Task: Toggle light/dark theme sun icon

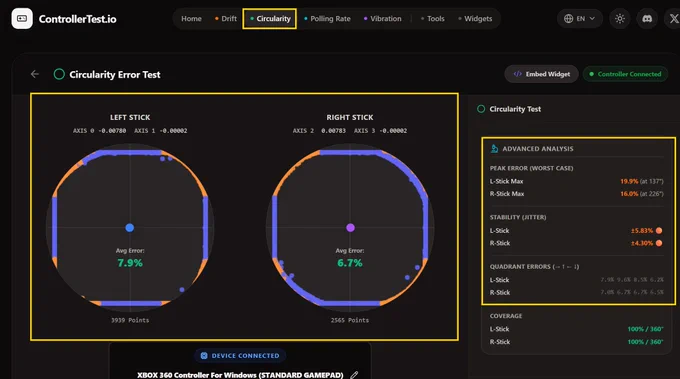Action: [620, 19]
